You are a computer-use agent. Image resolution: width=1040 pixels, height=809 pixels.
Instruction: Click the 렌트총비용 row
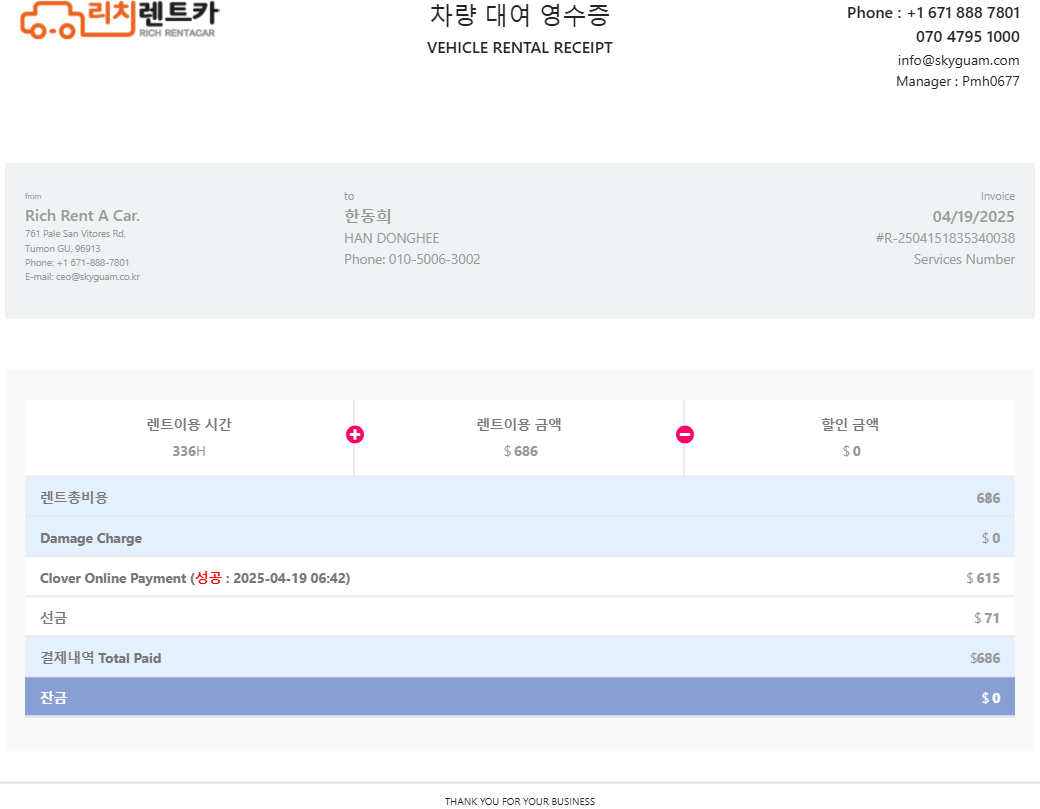520,497
